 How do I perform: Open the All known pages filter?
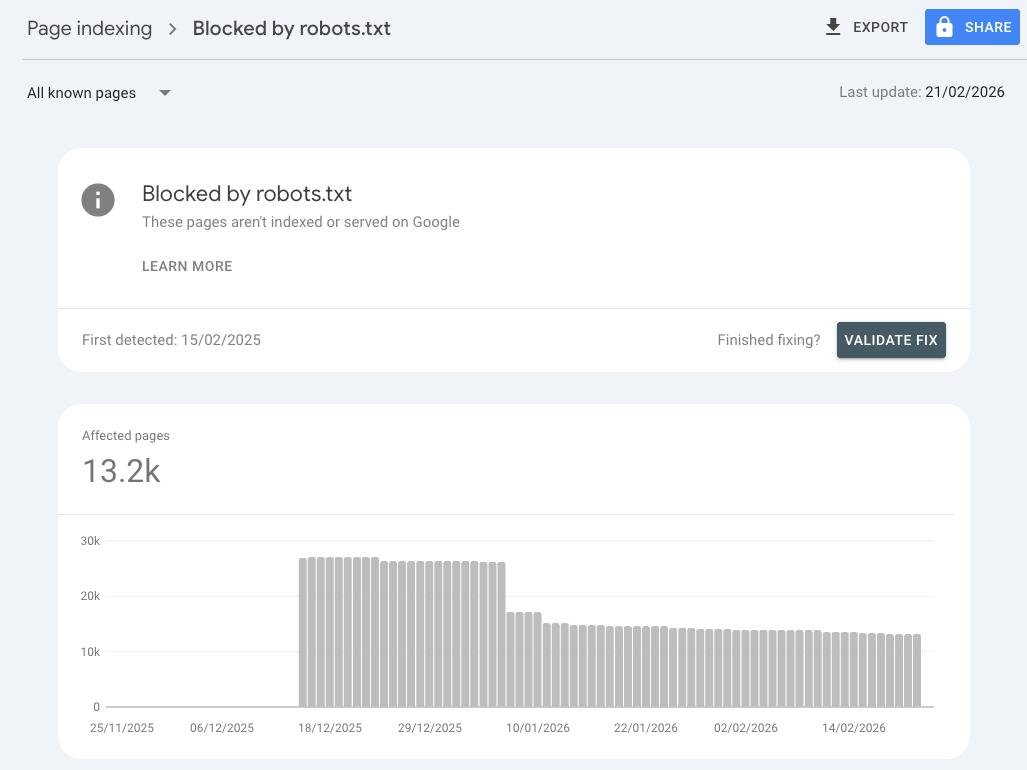(82, 93)
